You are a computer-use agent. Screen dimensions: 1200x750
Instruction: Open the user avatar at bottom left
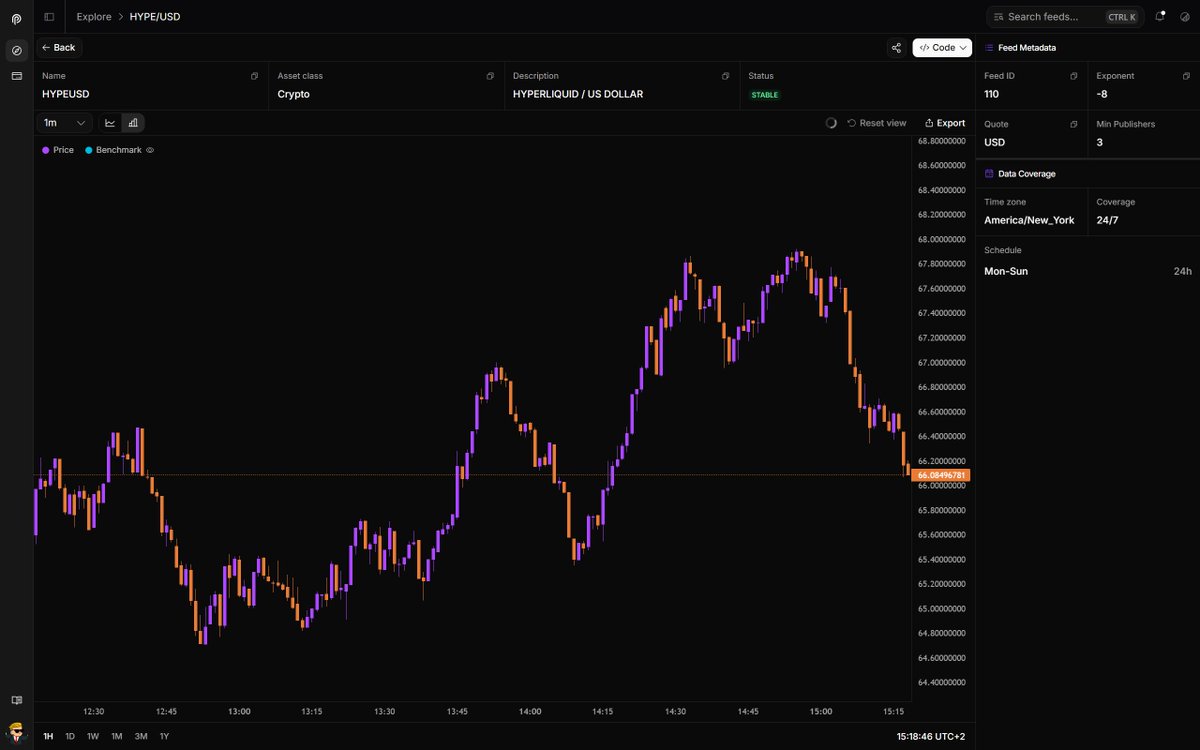coord(16,731)
